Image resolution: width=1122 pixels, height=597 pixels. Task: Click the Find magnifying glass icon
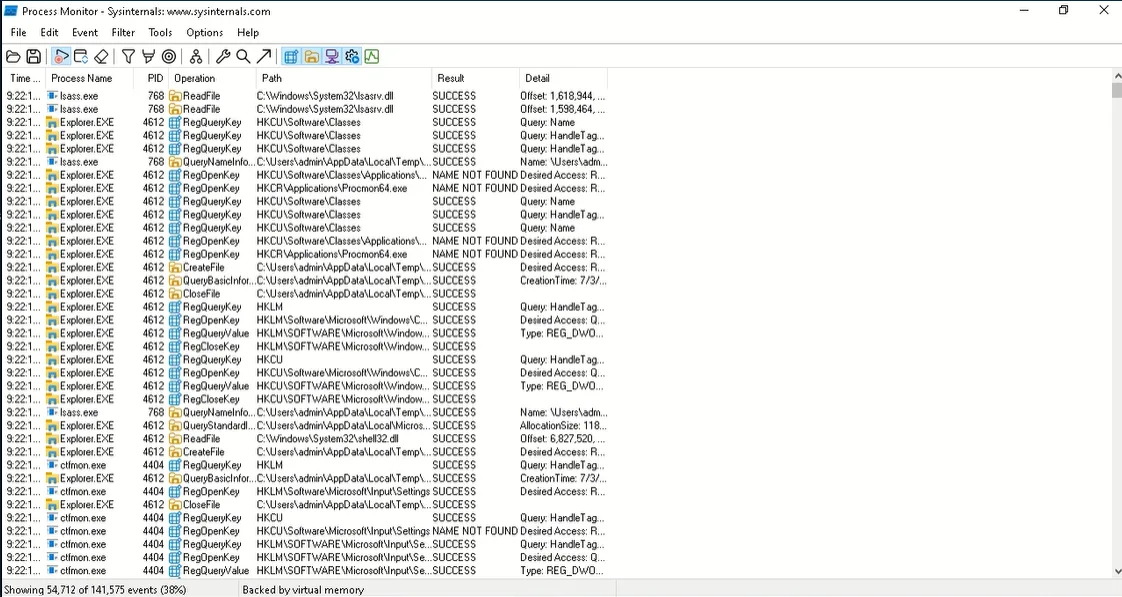click(243, 57)
